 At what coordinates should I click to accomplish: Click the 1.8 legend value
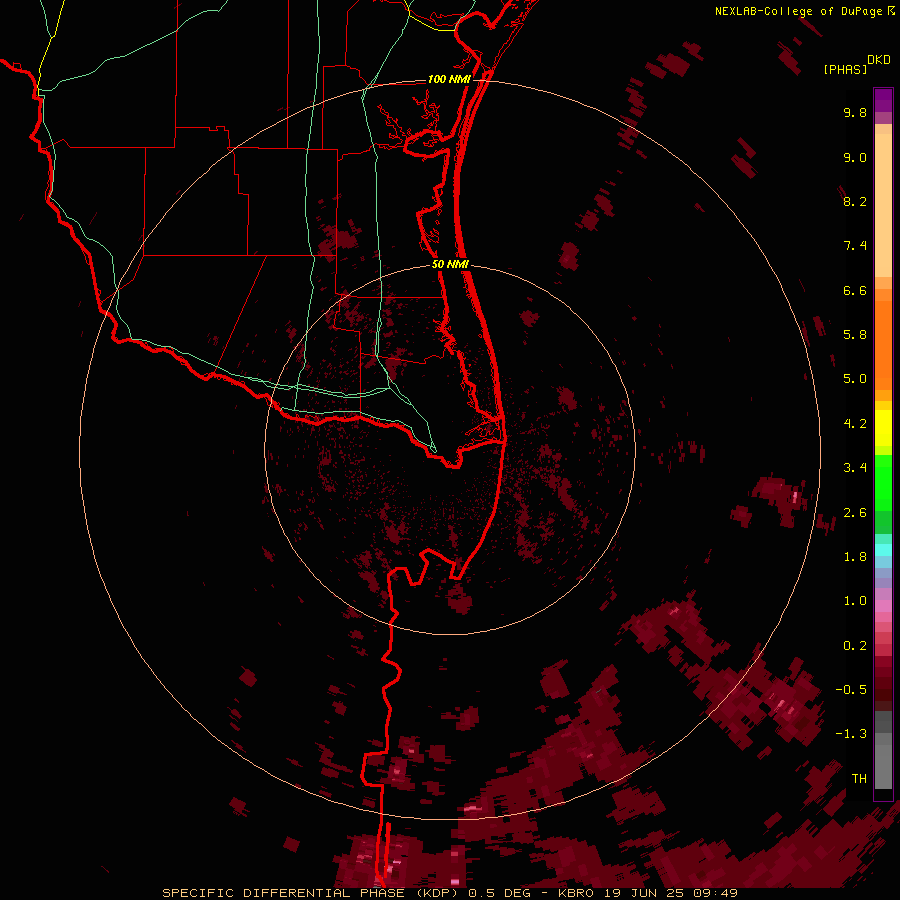tap(855, 557)
